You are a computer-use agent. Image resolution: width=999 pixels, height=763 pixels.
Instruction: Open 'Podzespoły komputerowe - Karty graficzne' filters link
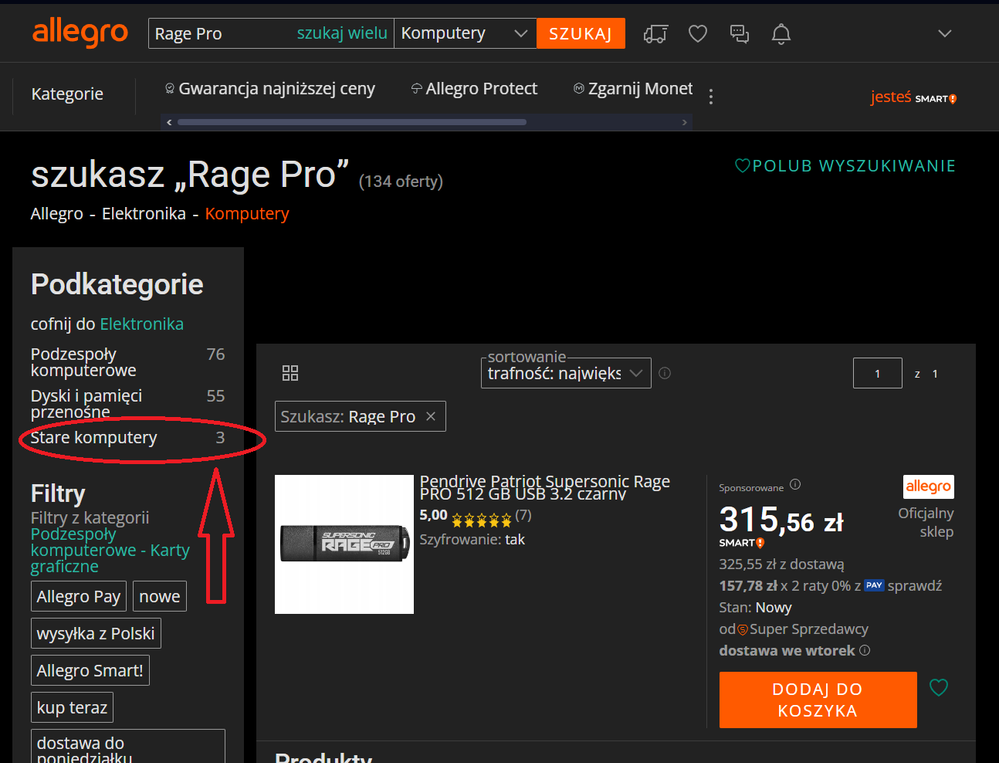coord(110,550)
